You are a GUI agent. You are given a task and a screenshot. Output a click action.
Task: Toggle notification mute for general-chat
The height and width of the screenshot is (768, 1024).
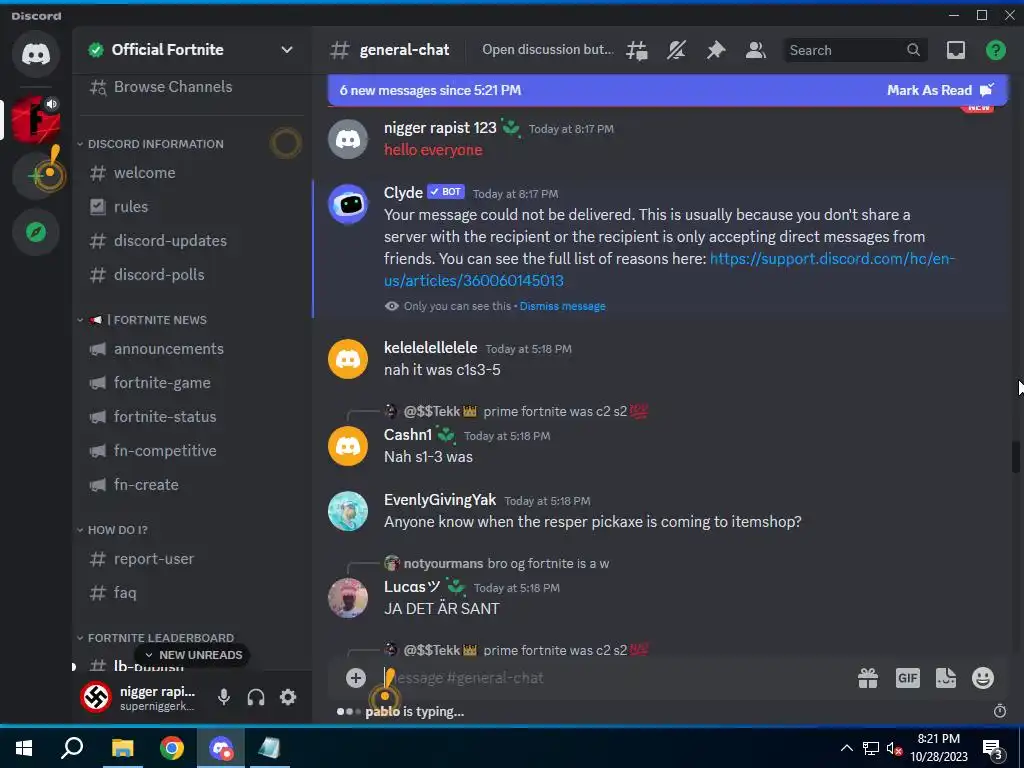pos(676,50)
